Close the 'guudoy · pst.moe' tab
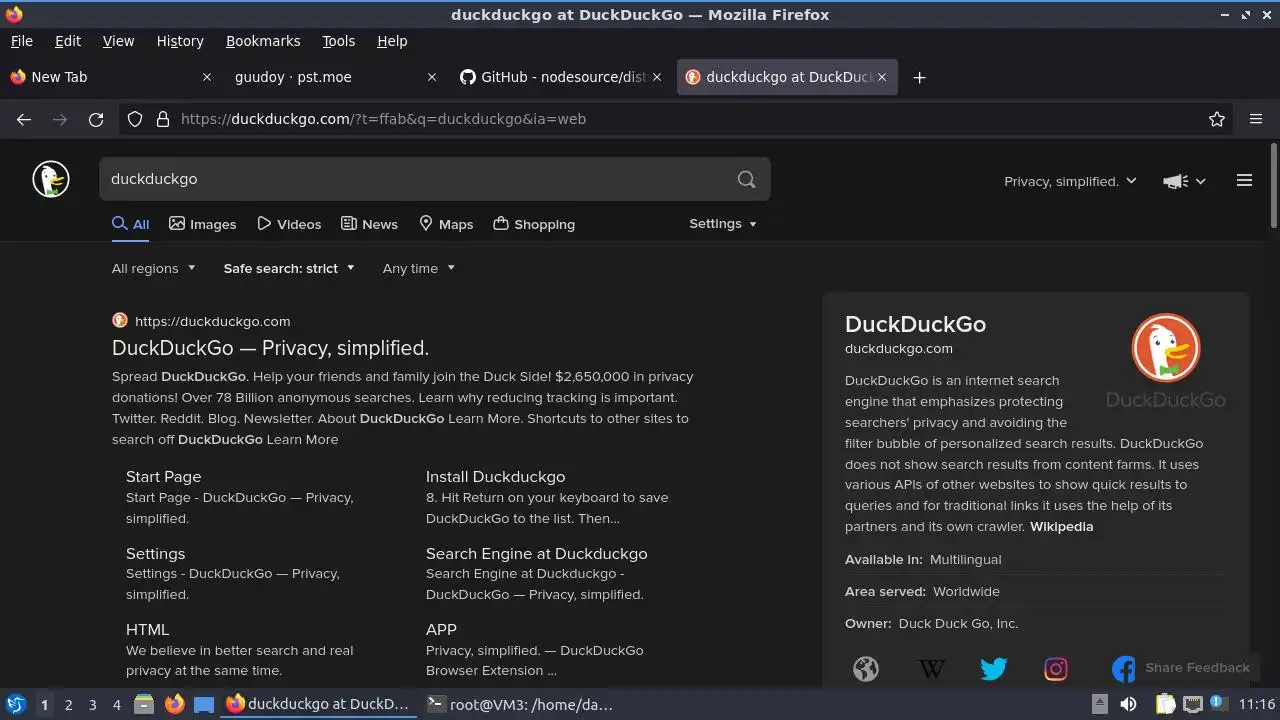 pos(432,77)
